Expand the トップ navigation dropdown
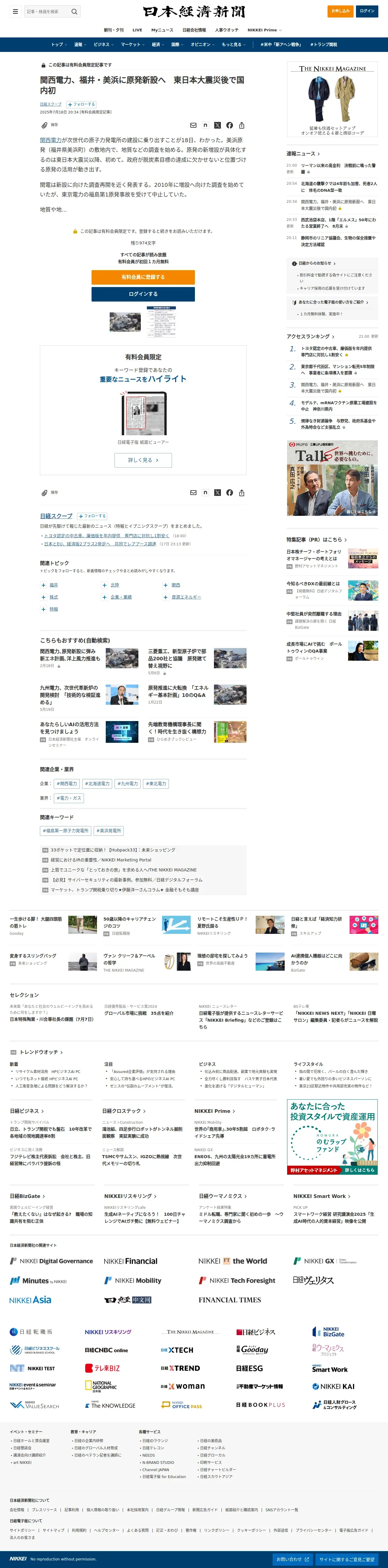This screenshot has height=1568, width=388. (59, 44)
